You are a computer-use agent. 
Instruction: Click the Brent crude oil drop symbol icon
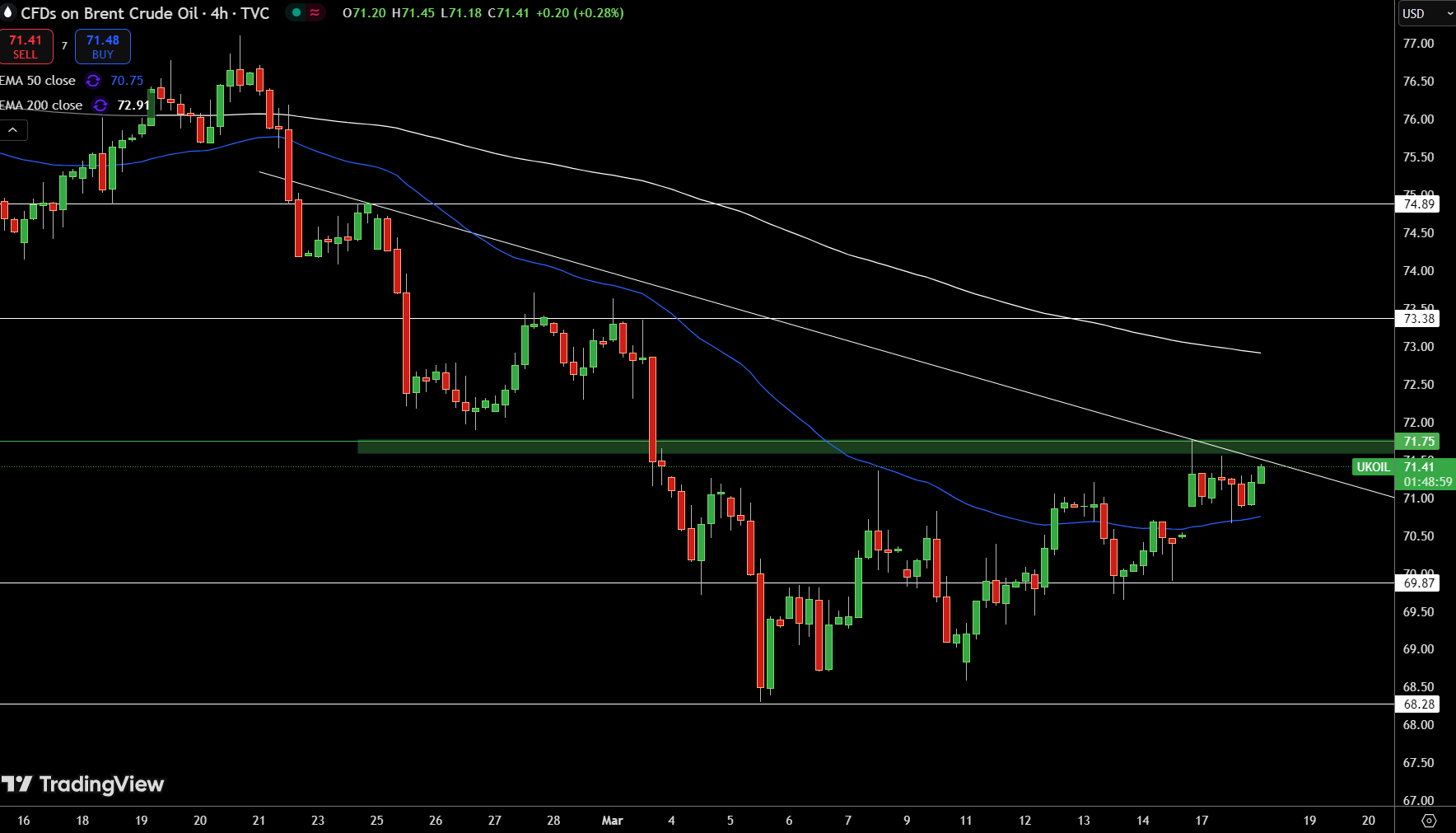click(9, 12)
